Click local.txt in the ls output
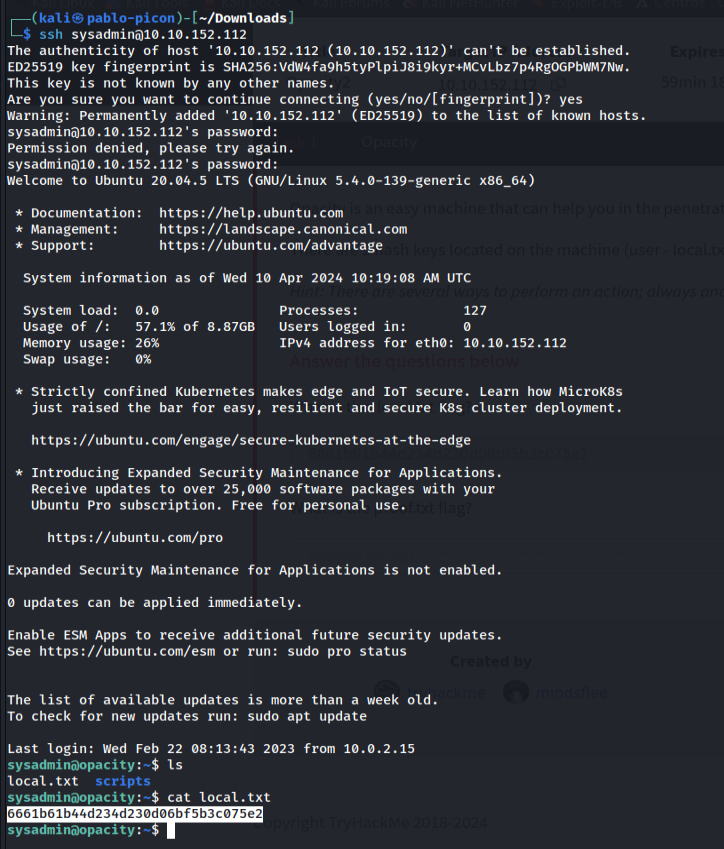 tap(35, 781)
